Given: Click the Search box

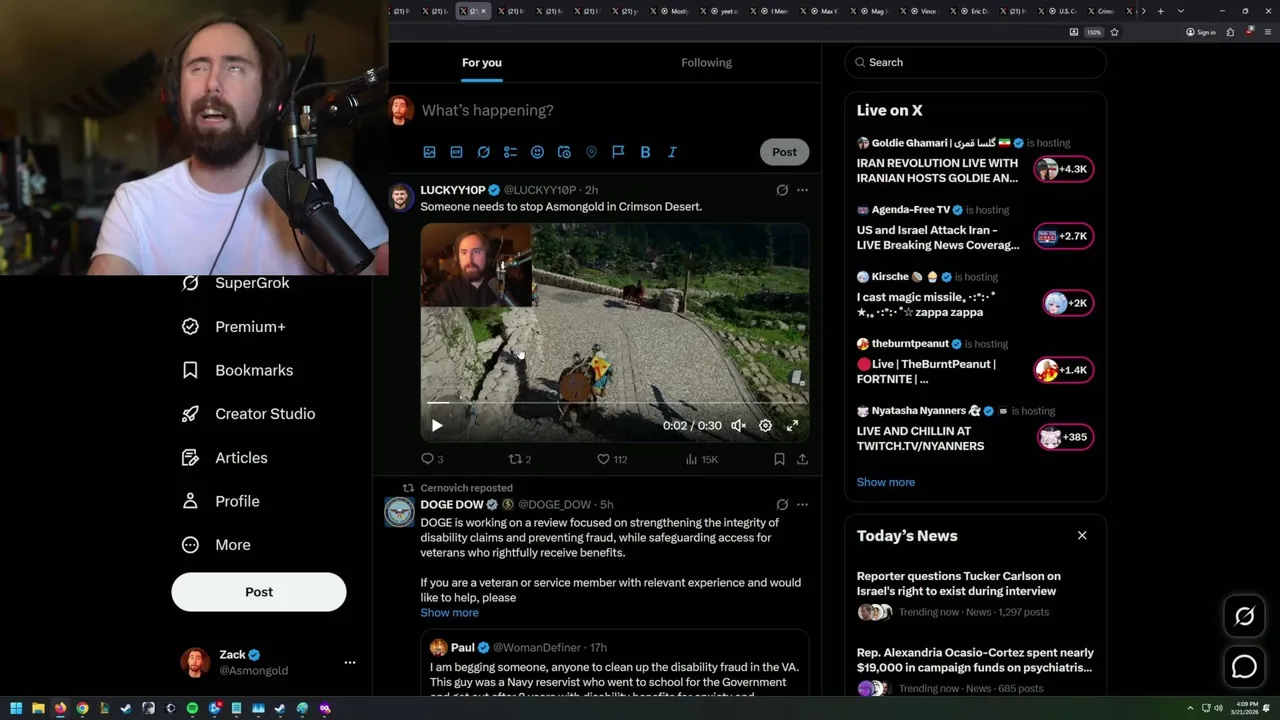Looking at the screenshot, I should point(976,62).
